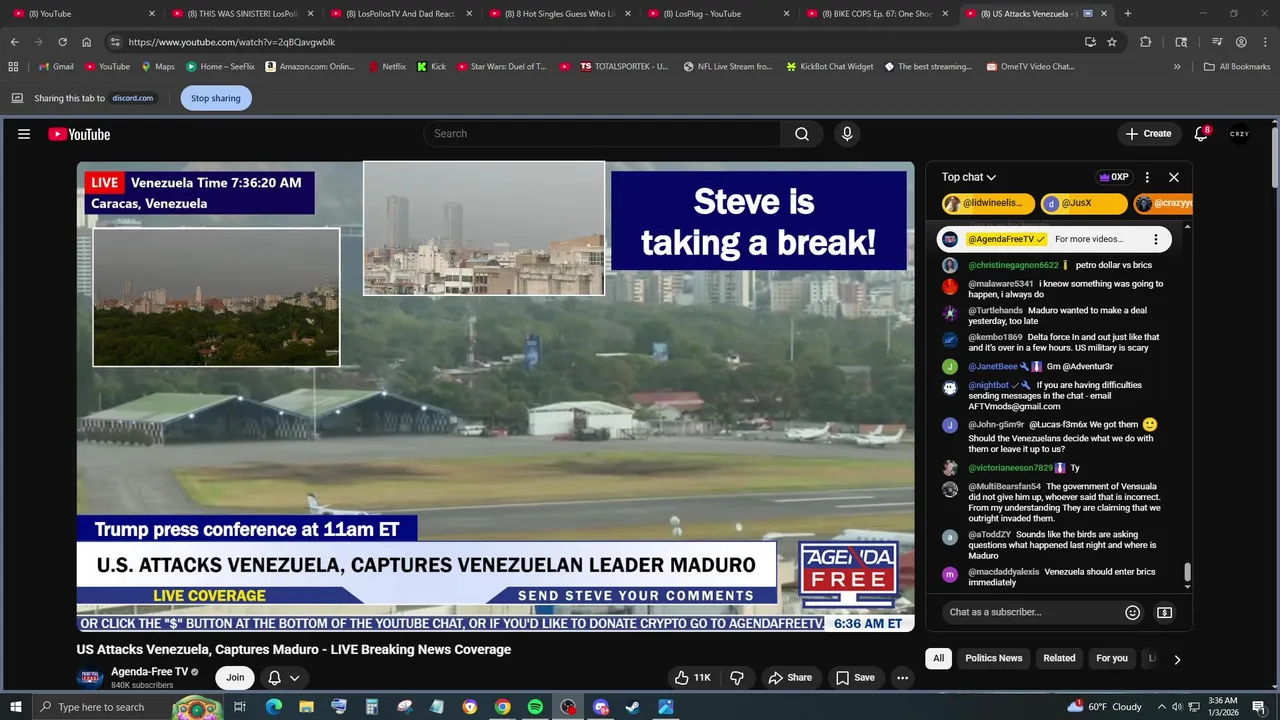
Task: Click the Create button
Action: pos(1148,134)
